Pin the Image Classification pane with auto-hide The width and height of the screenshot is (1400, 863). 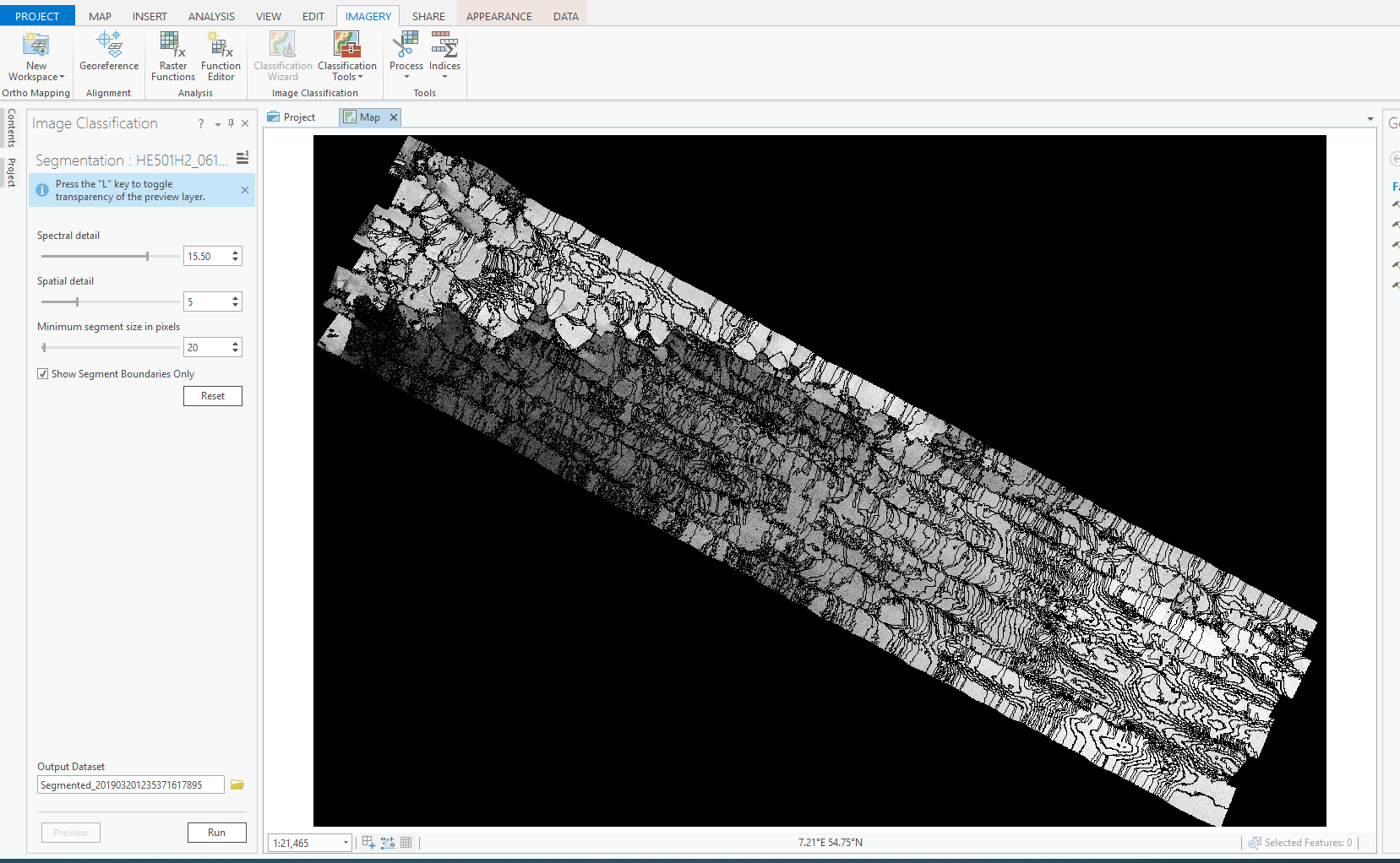tap(231, 123)
